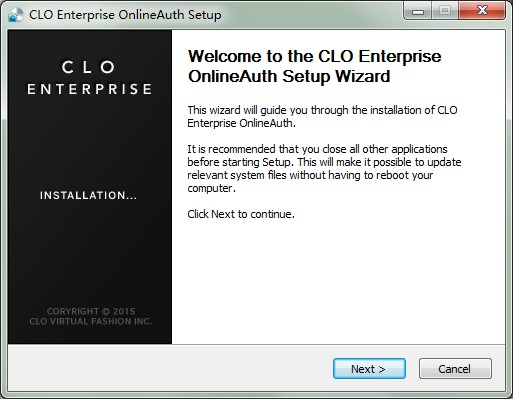Click the OnlineAuth Setup Wizard heading line
The height and width of the screenshot is (399, 513).
pyautogui.click(x=289, y=76)
